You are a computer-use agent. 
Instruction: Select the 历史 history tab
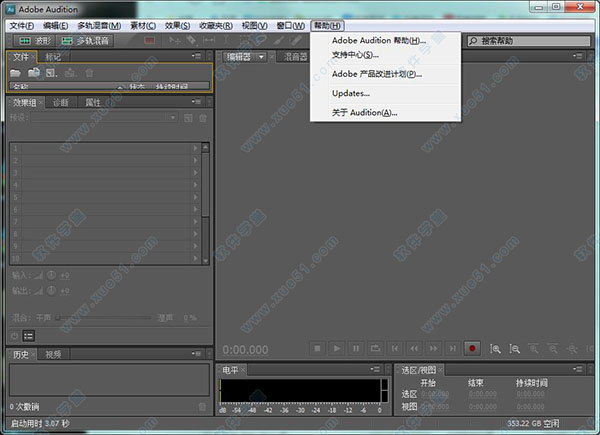click(x=21, y=354)
